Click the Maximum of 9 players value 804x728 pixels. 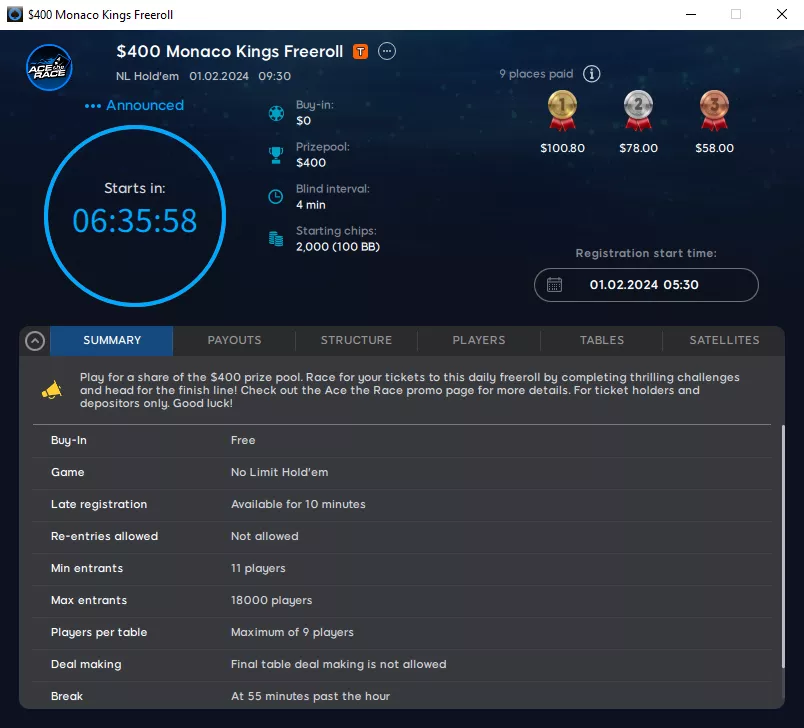[292, 632]
